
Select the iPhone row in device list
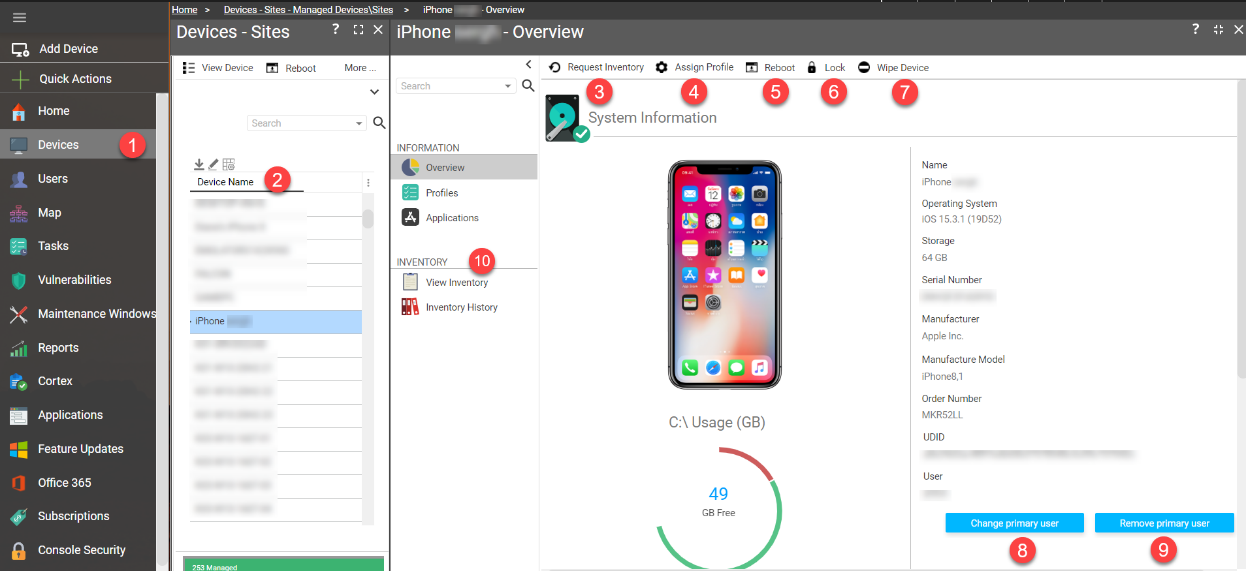click(276, 321)
